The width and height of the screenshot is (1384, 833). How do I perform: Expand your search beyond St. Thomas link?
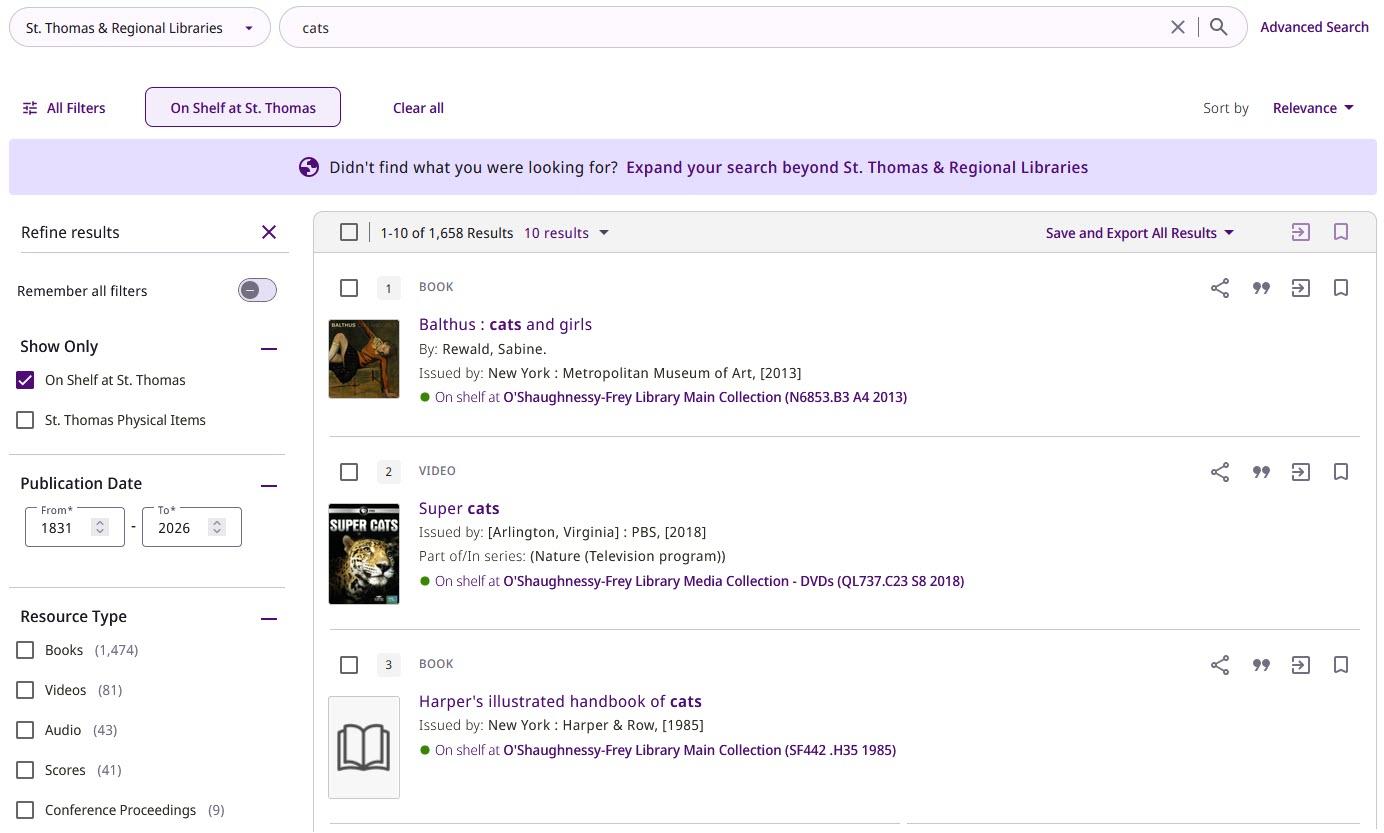click(857, 167)
